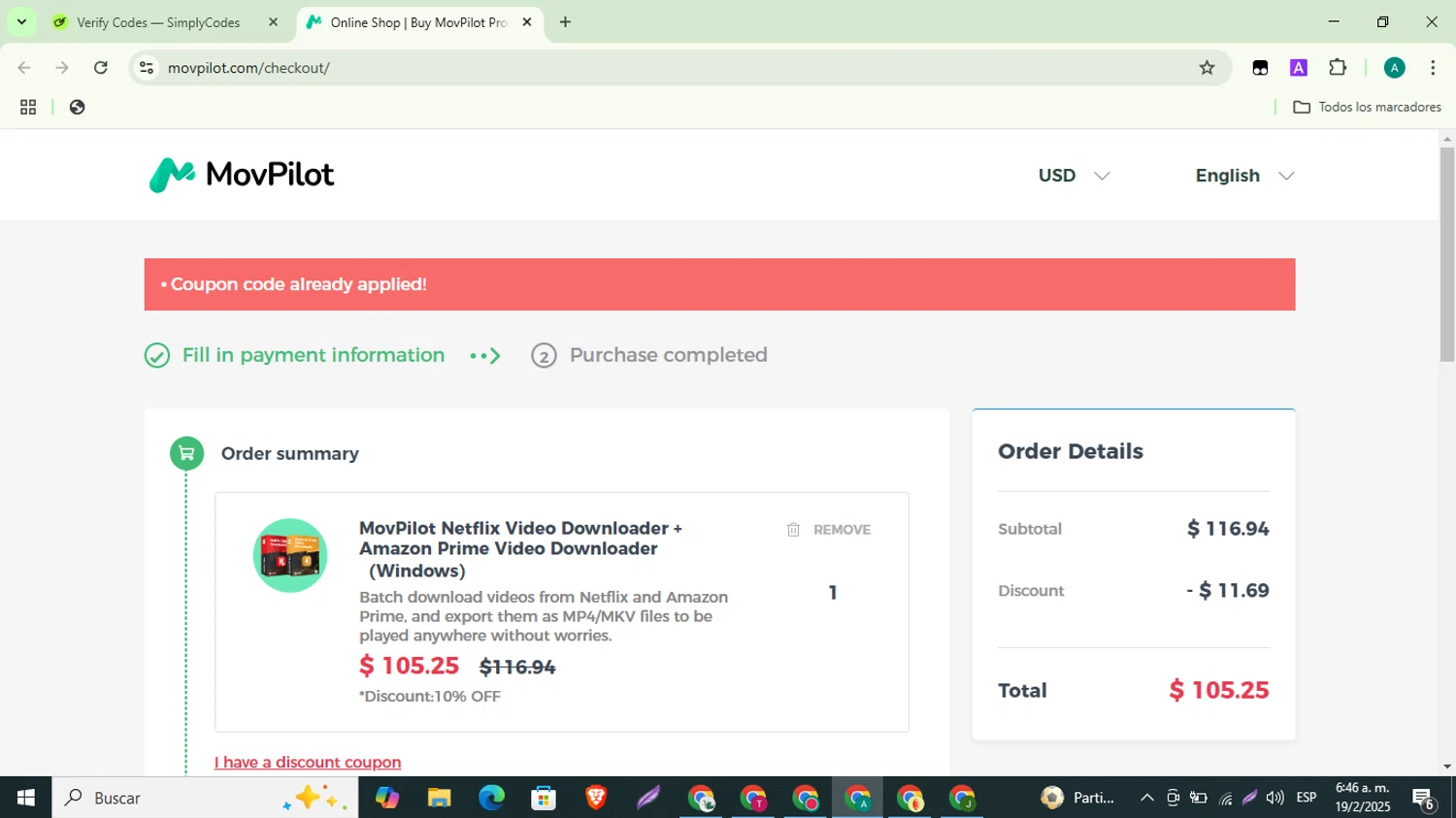Reload the checkout page

(101, 68)
